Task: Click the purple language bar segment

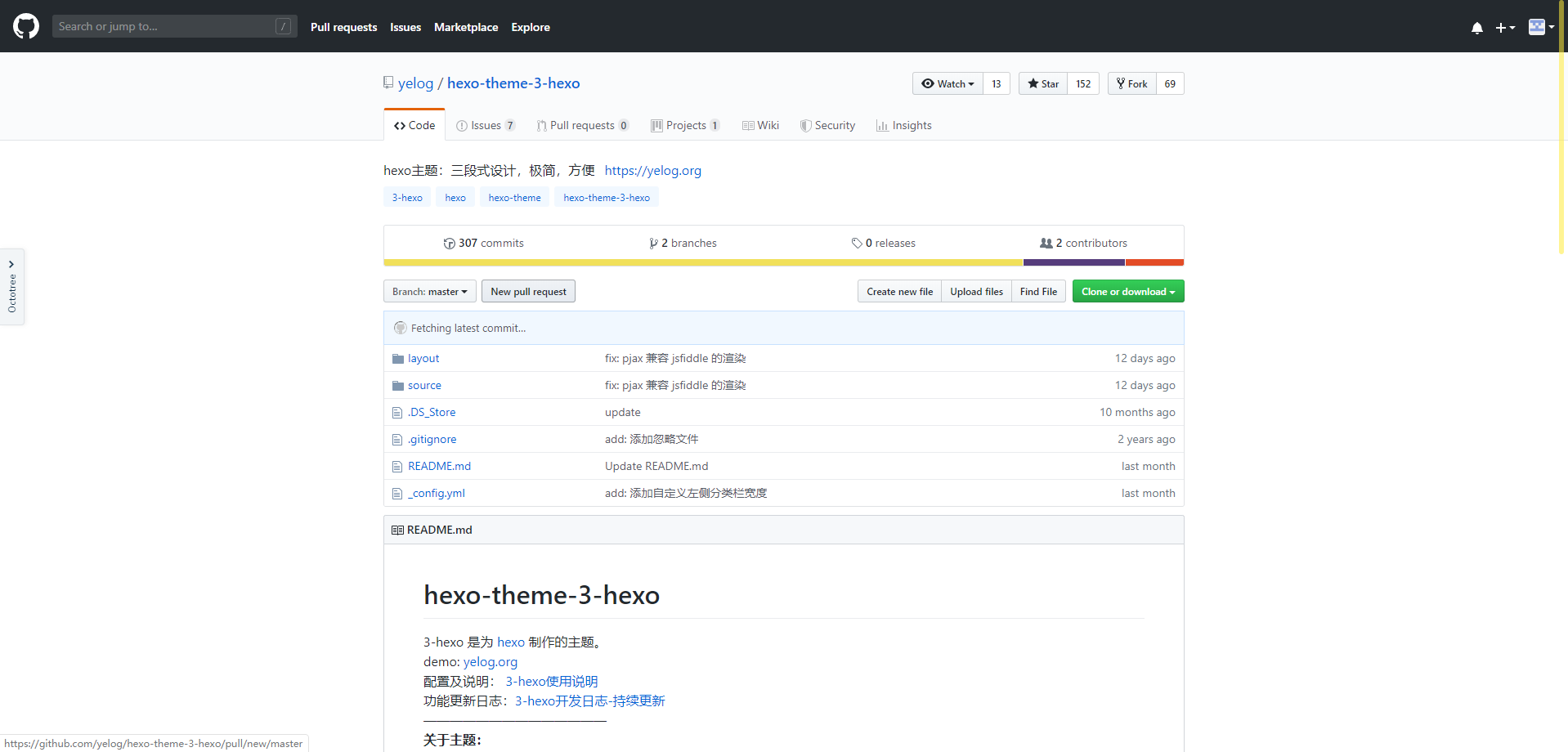Action: [1074, 262]
